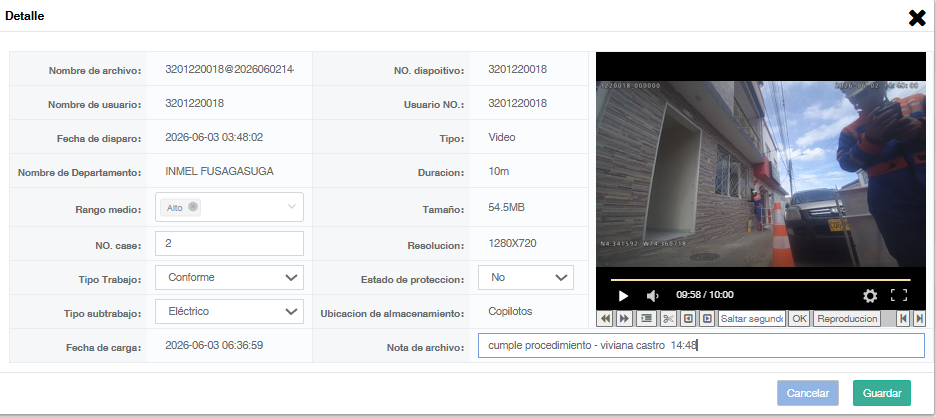Click the Nota de archivo text field
The height and width of the screenshot is (417, 936).
pos(701,345)
